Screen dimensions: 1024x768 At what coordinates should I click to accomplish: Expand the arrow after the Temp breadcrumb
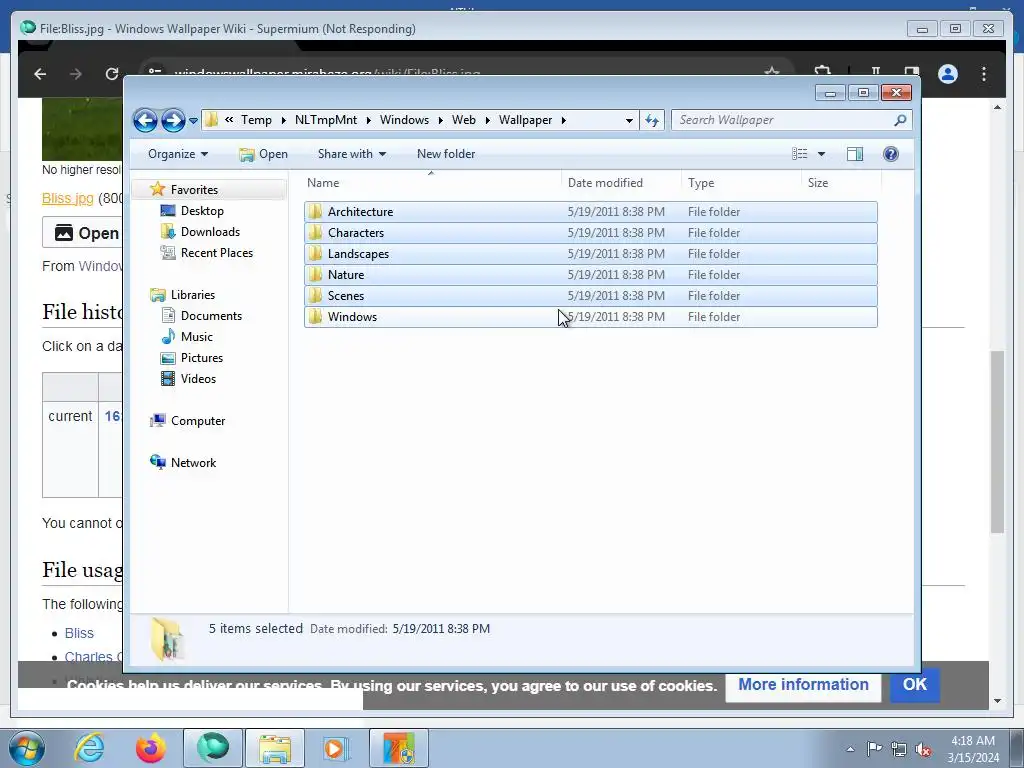point(283,120)
